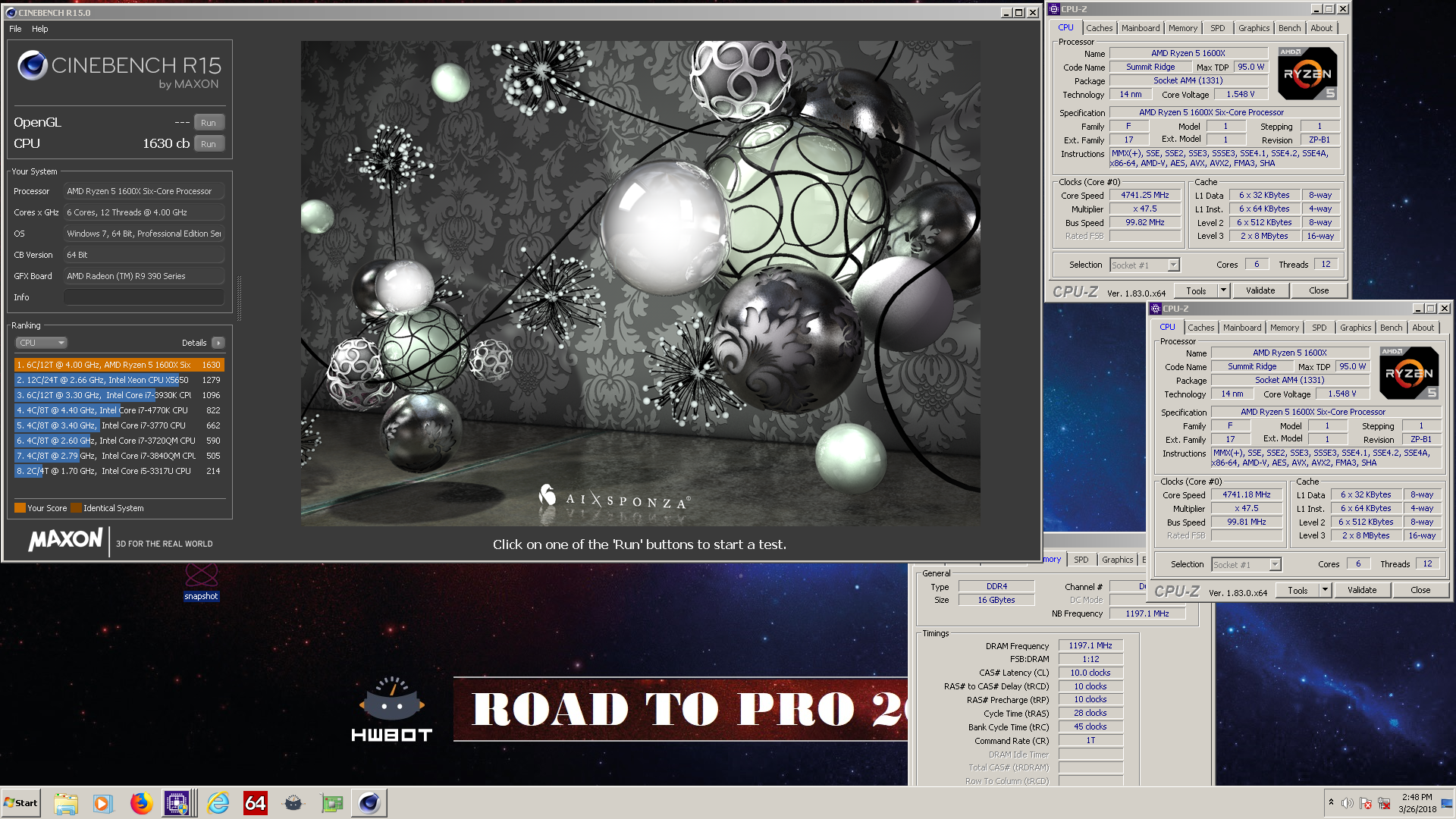Click the Show Desktop button on taskbar
The width and height of the screenshot is (1456, 819).
click(x=1448, y=803)
